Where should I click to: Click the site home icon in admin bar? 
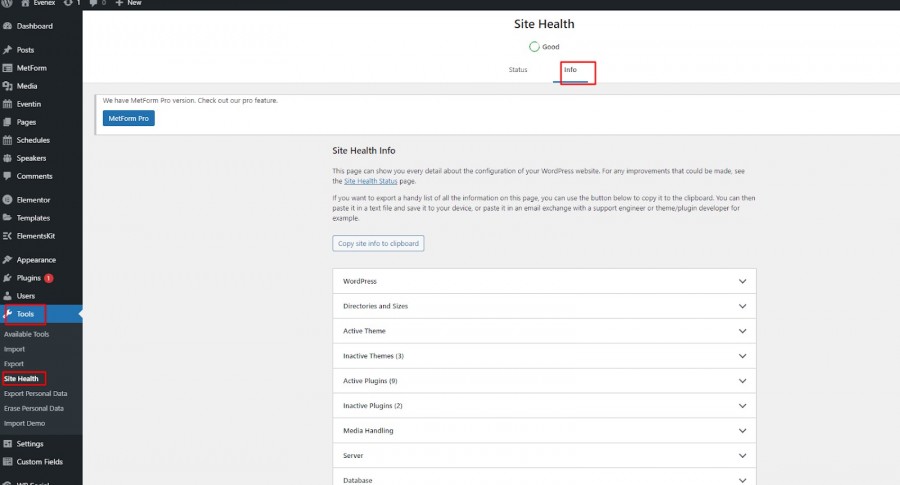pyautogui.click(x=25, y=3)
